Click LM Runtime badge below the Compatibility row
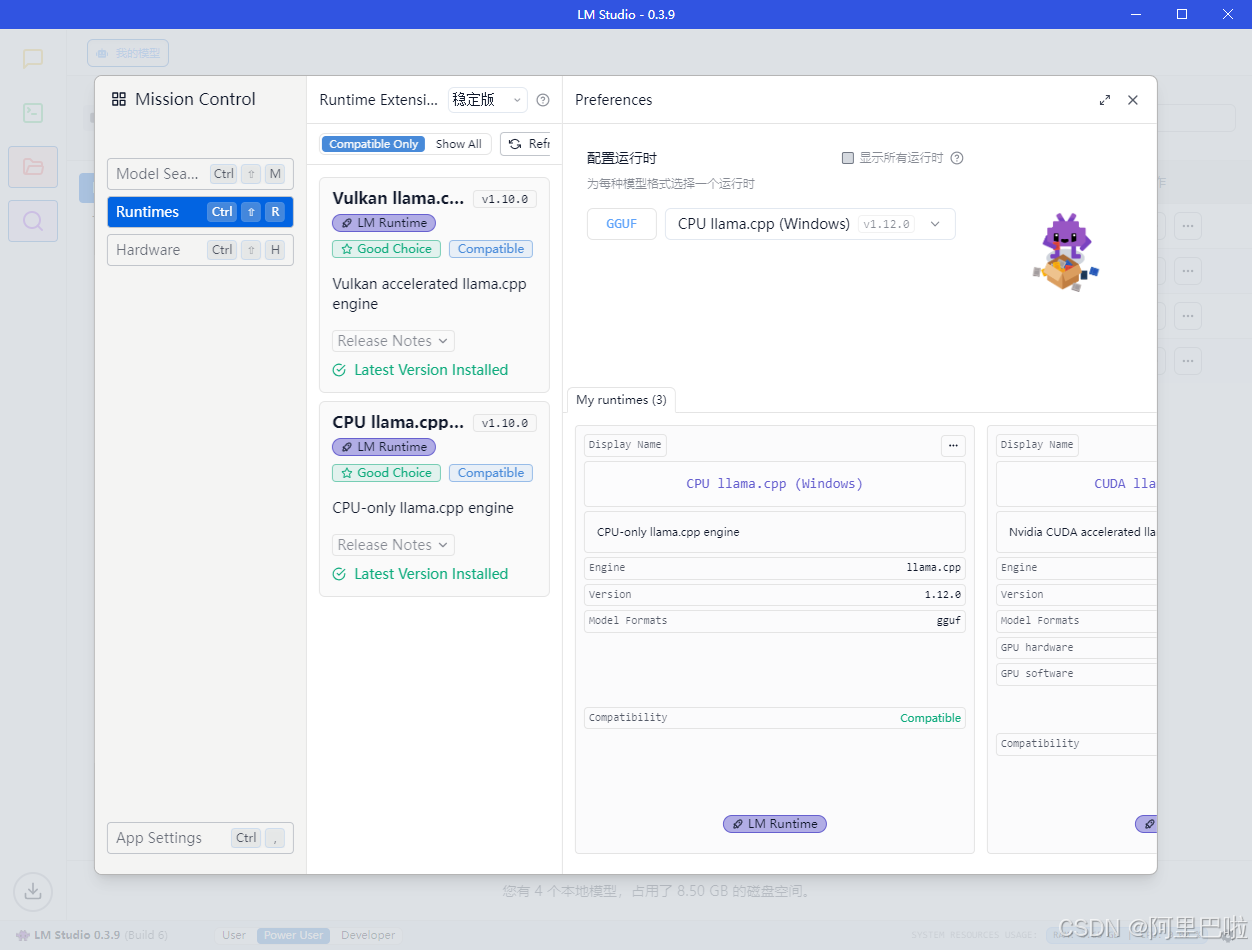Screen dimensions: 1252x950 pos(775,824)
